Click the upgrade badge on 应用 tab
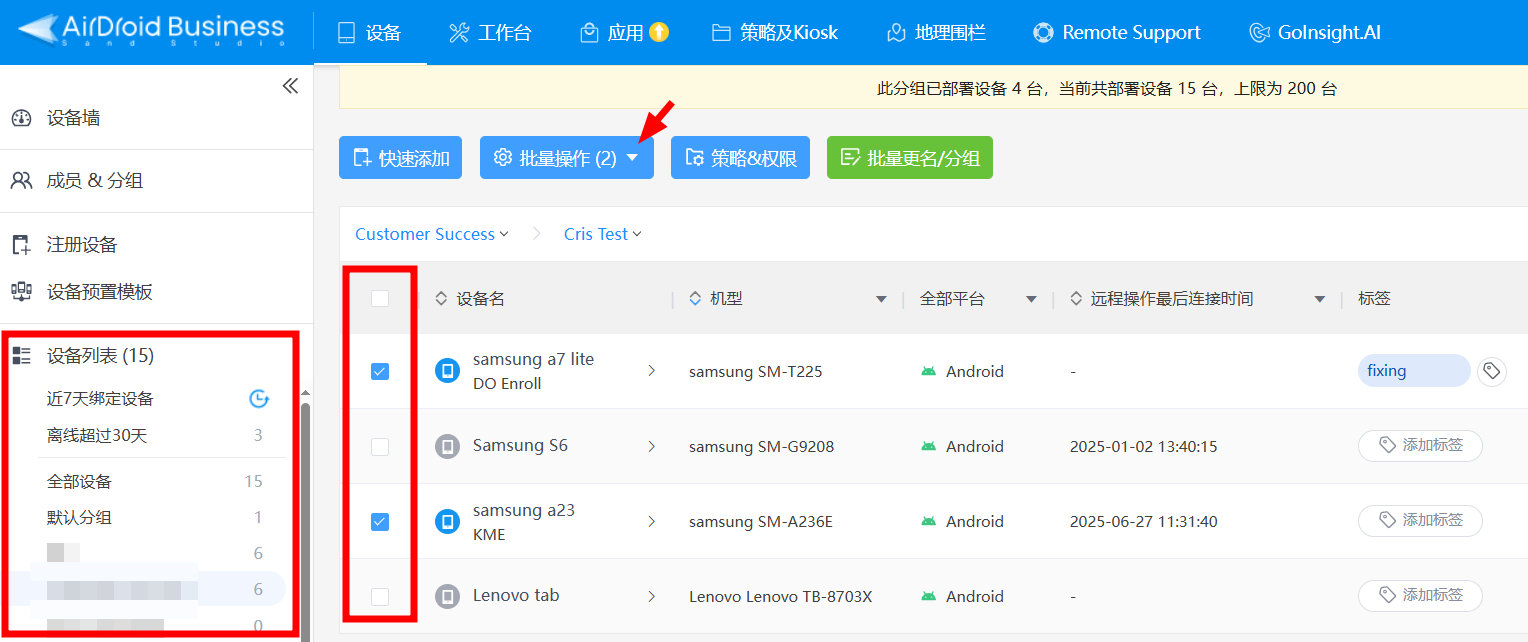This screenshot has width=1528, height=642. point(659,32)
